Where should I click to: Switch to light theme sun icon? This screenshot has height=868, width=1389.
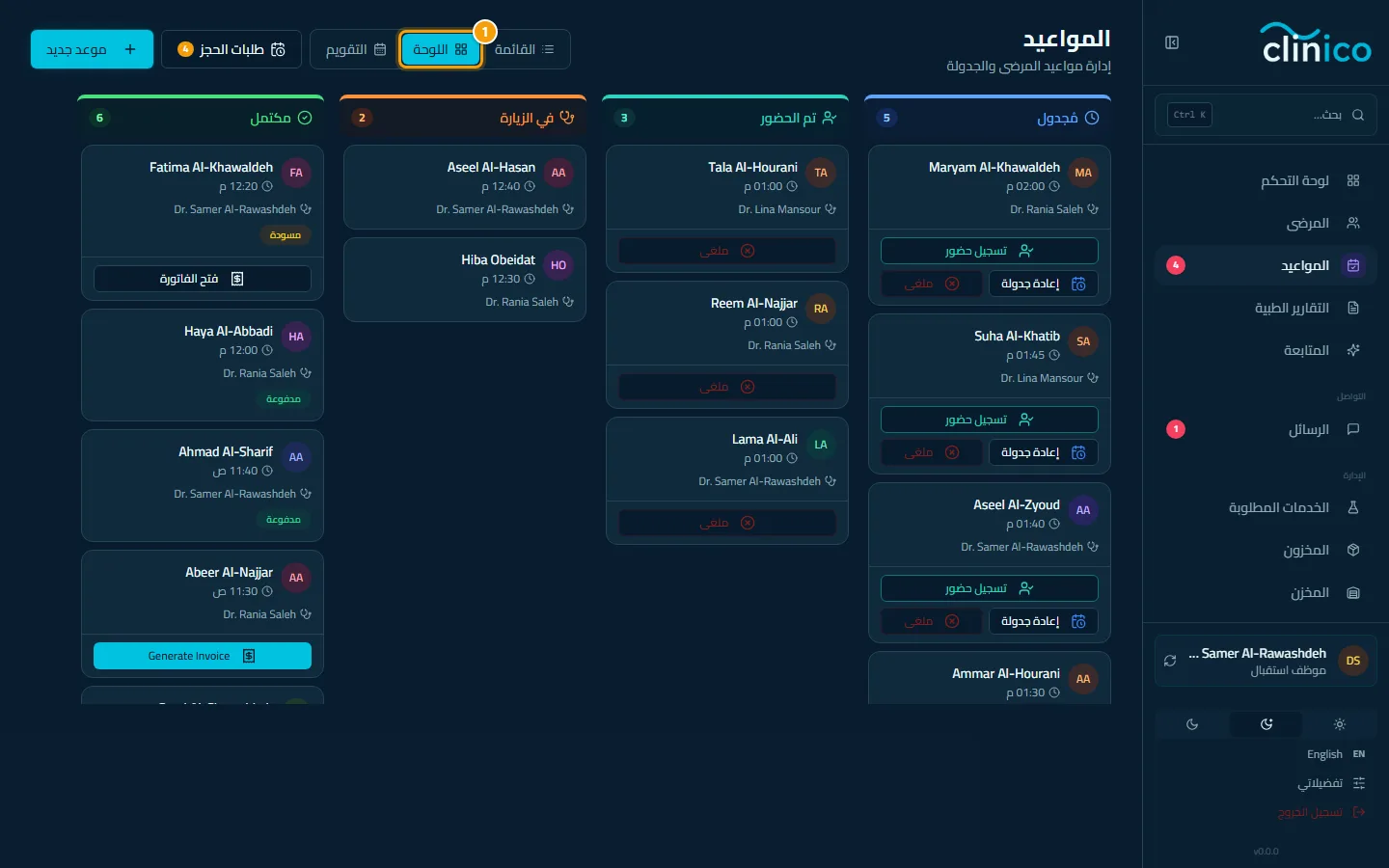pyautogui.click(x=1339, y=724)
